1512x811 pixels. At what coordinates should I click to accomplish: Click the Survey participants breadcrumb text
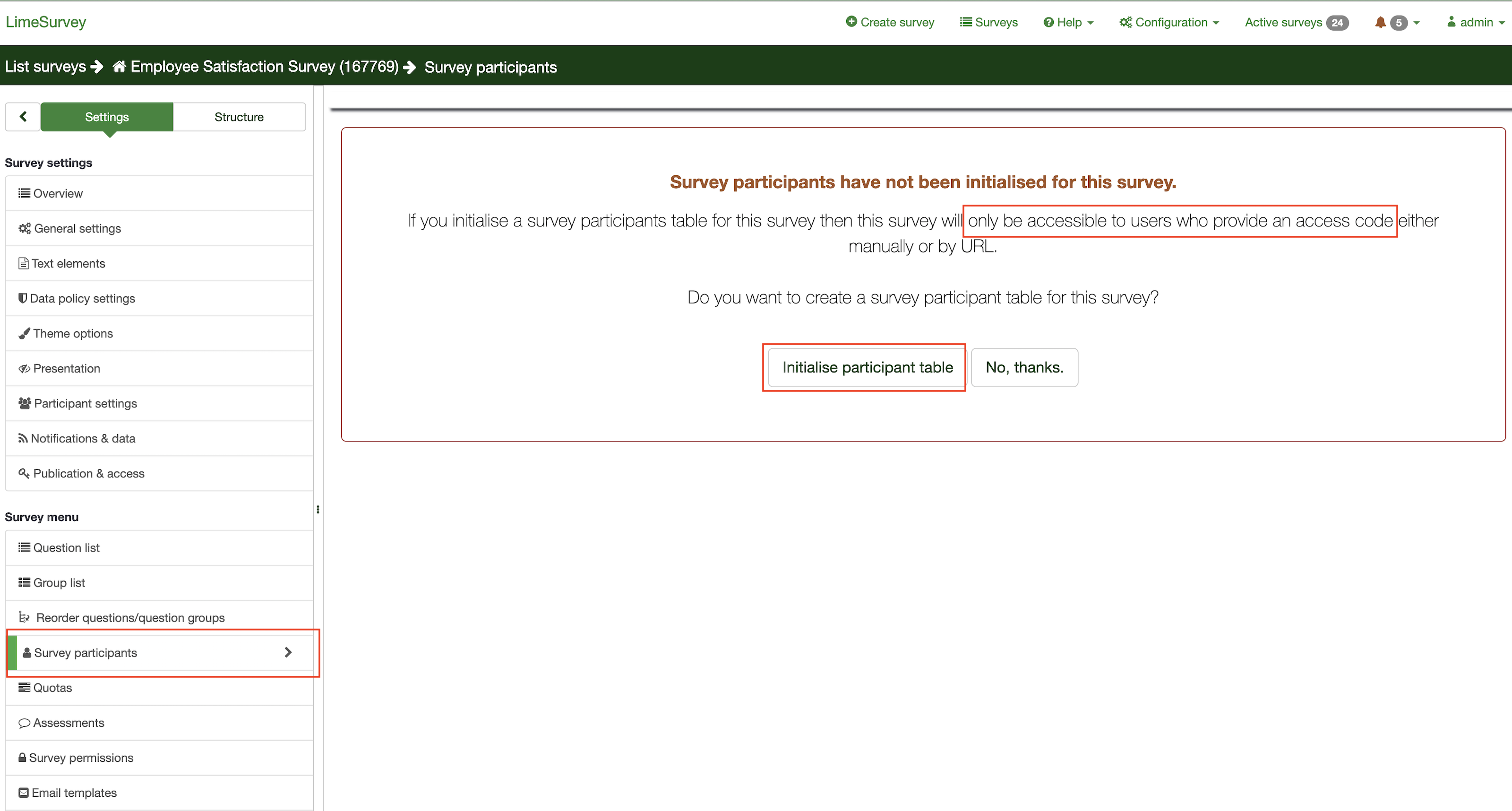click(x=490, y=67)
